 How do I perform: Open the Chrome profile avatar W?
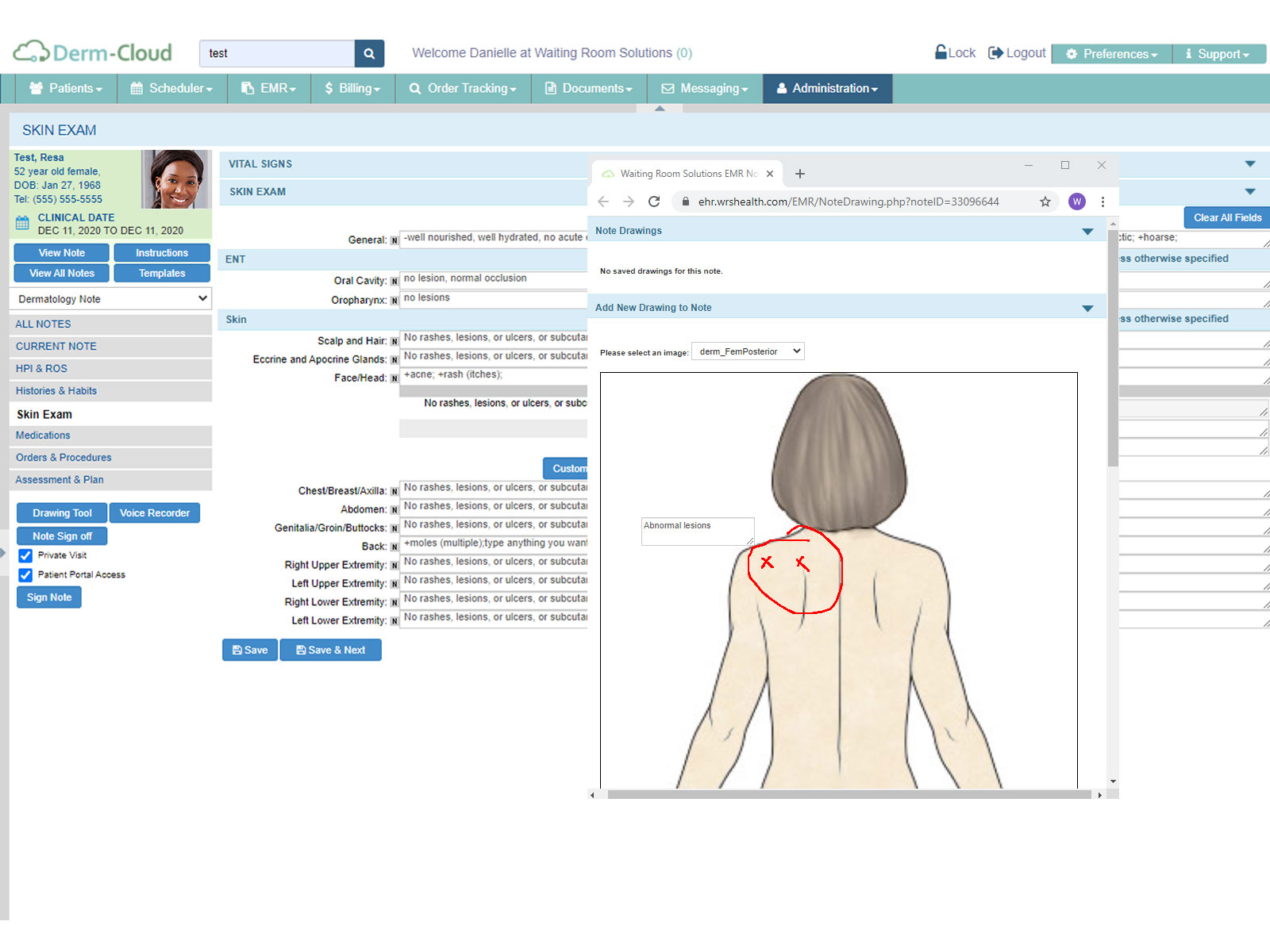pos(1077,202)
